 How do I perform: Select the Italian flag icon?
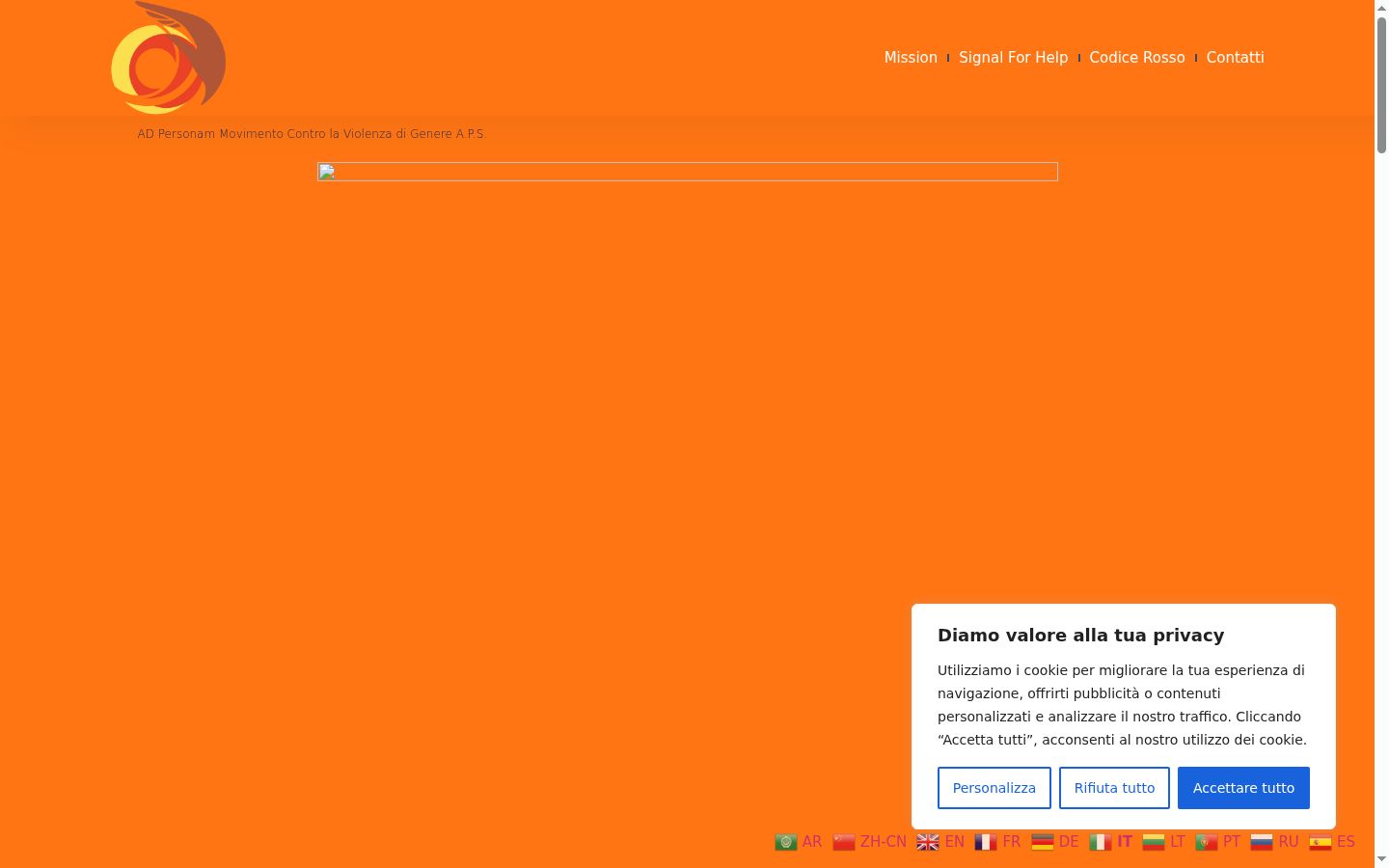click(1101, 842)
